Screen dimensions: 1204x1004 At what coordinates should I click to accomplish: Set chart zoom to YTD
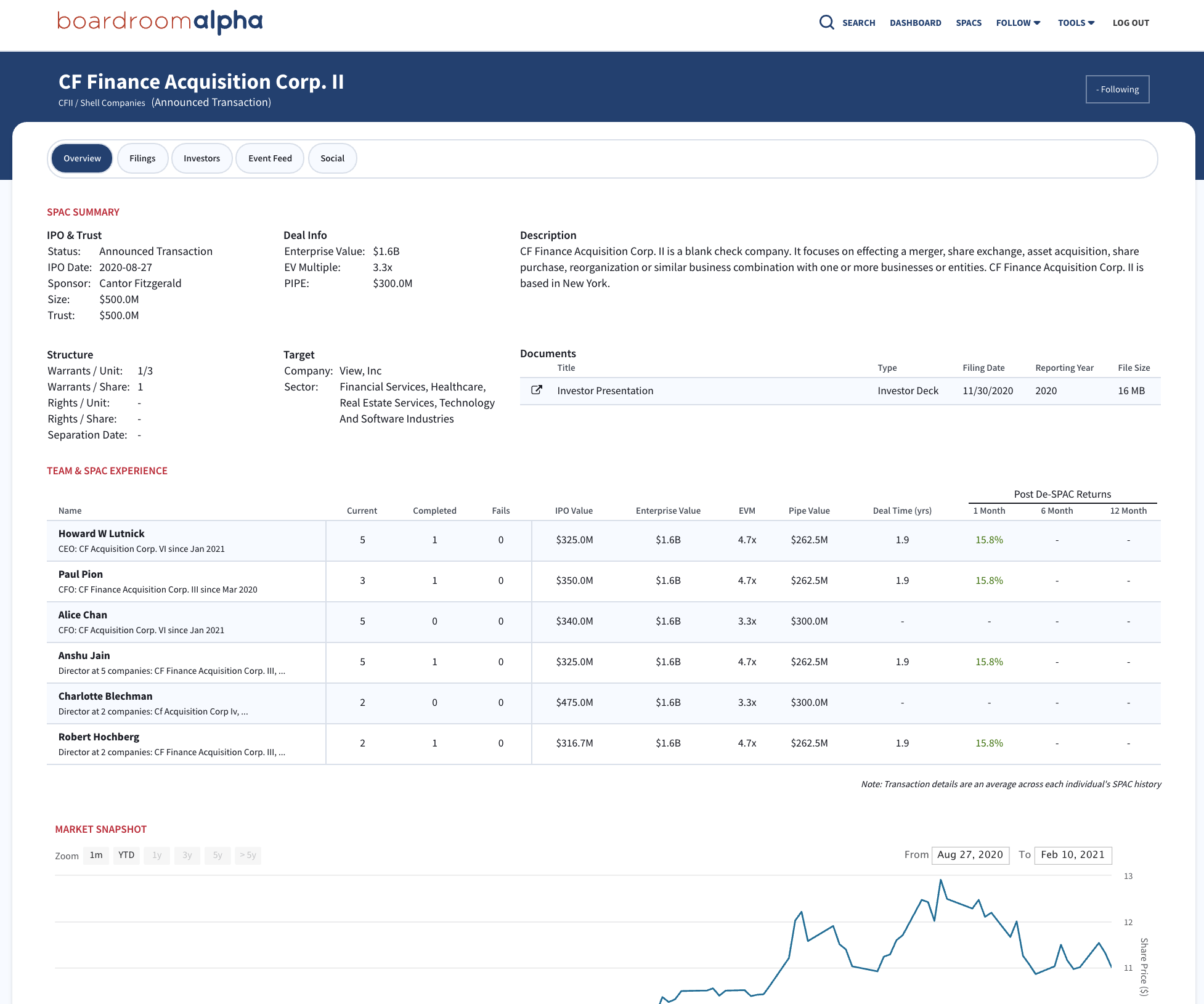126,855
